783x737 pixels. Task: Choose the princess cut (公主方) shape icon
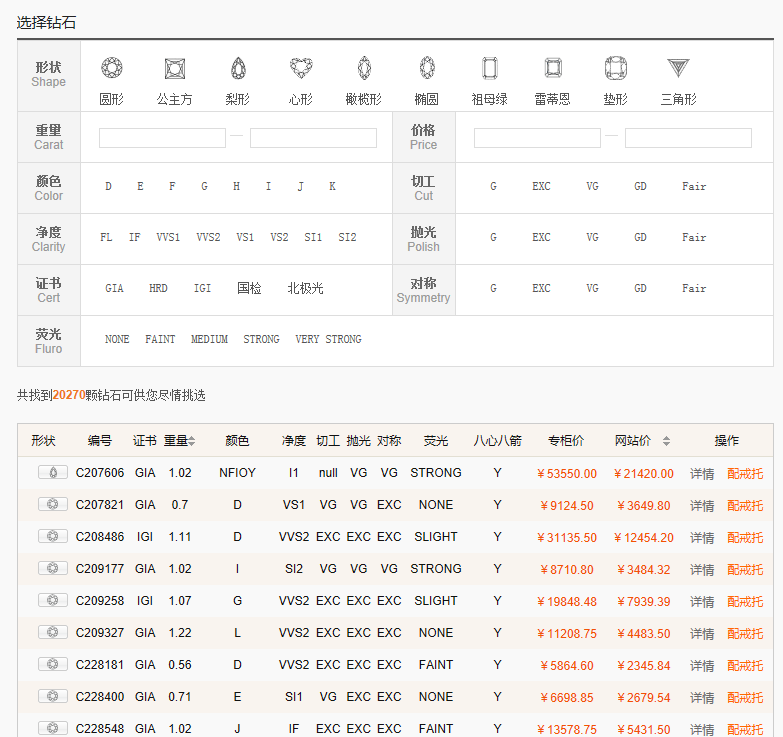coord(175,69)
